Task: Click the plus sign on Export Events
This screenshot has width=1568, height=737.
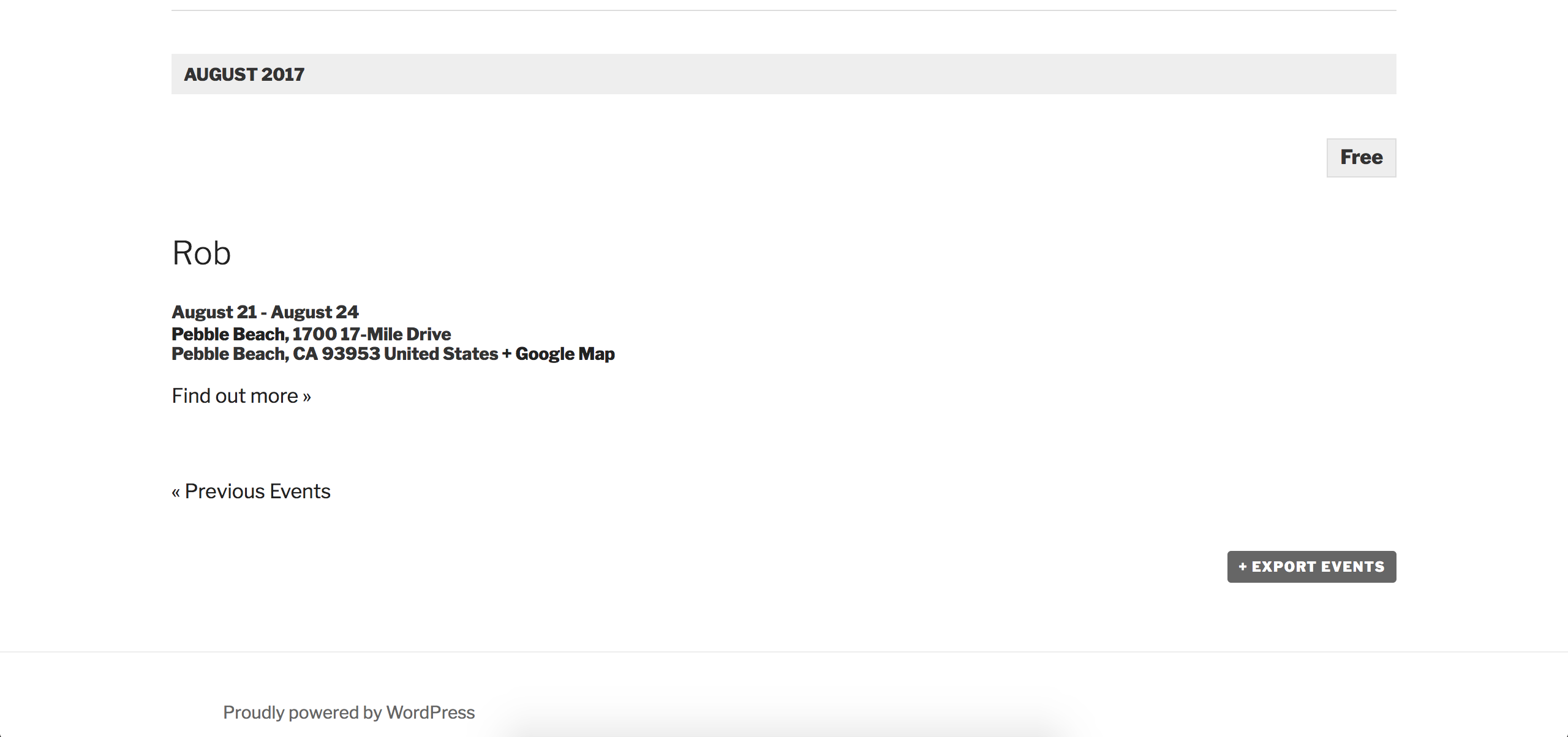Action: (x=1243, y=567)
